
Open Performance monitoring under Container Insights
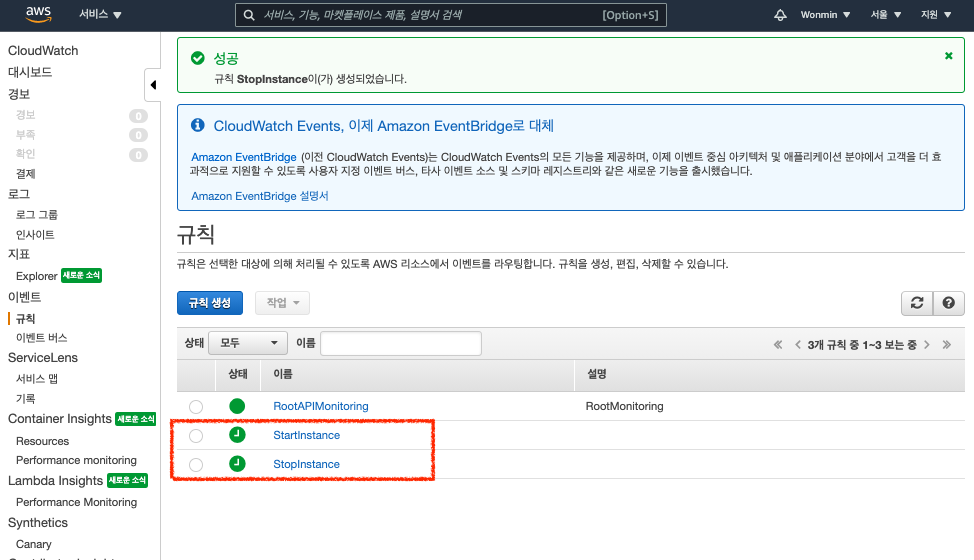(x=76, y=460)
